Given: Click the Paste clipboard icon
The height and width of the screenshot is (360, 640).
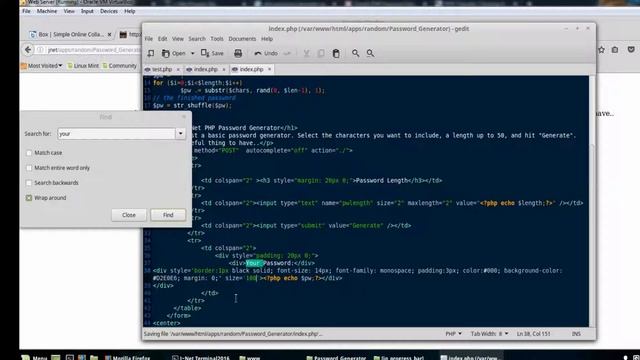Looking at the screenshot, I should tap(336, 53).
